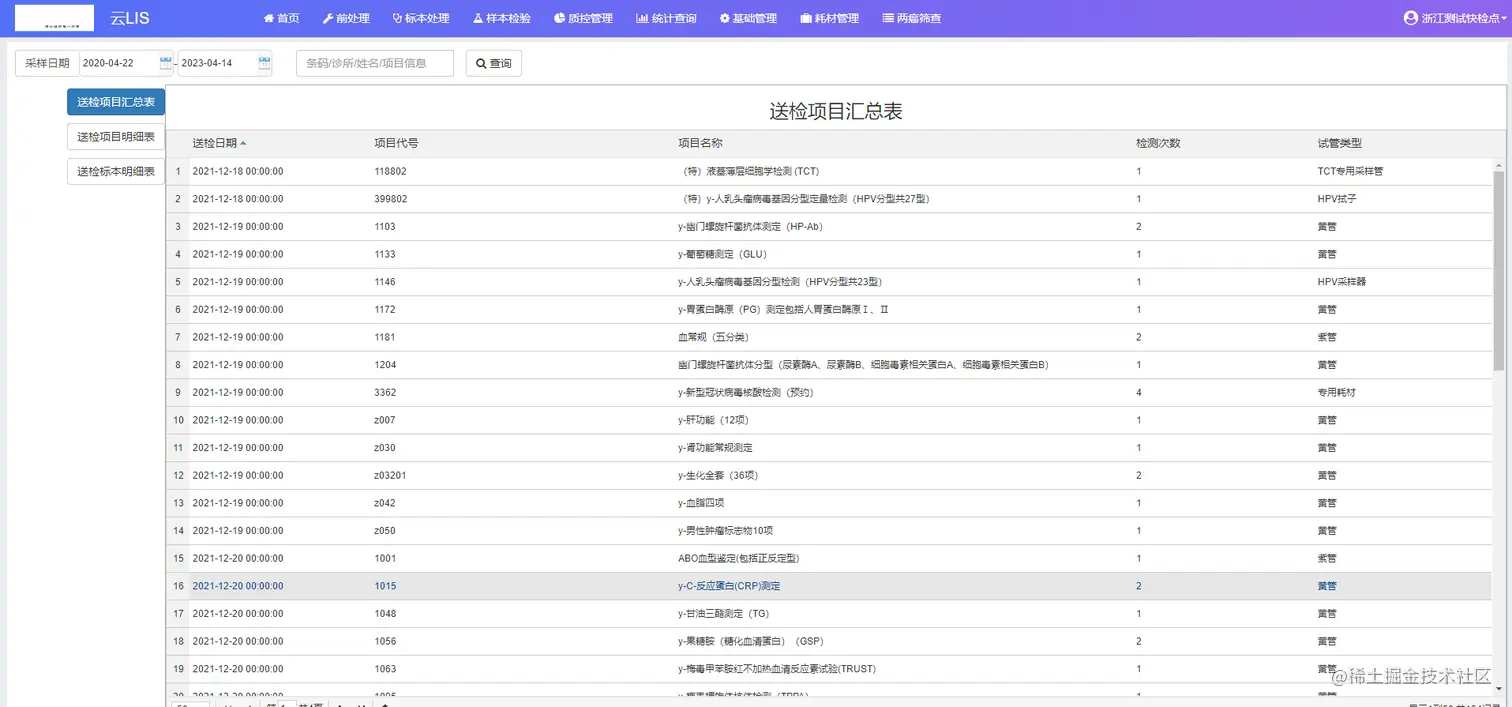
Task: Switch to 送检项目明细表 report
Action: (115, 136)
